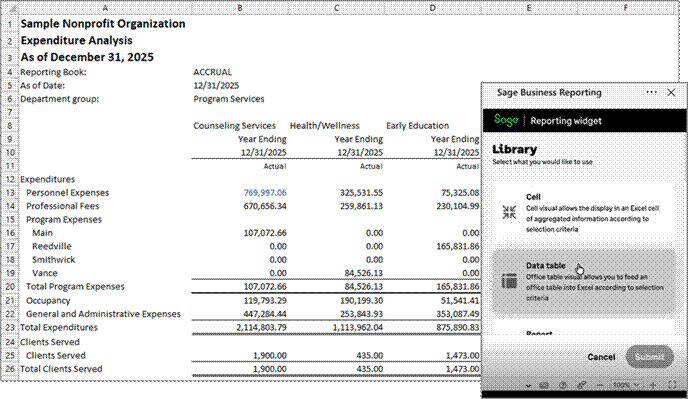This screenshot has height=399, width=688.
Task: Click the 'Smithwick' row label
Action: click(54, 259)
